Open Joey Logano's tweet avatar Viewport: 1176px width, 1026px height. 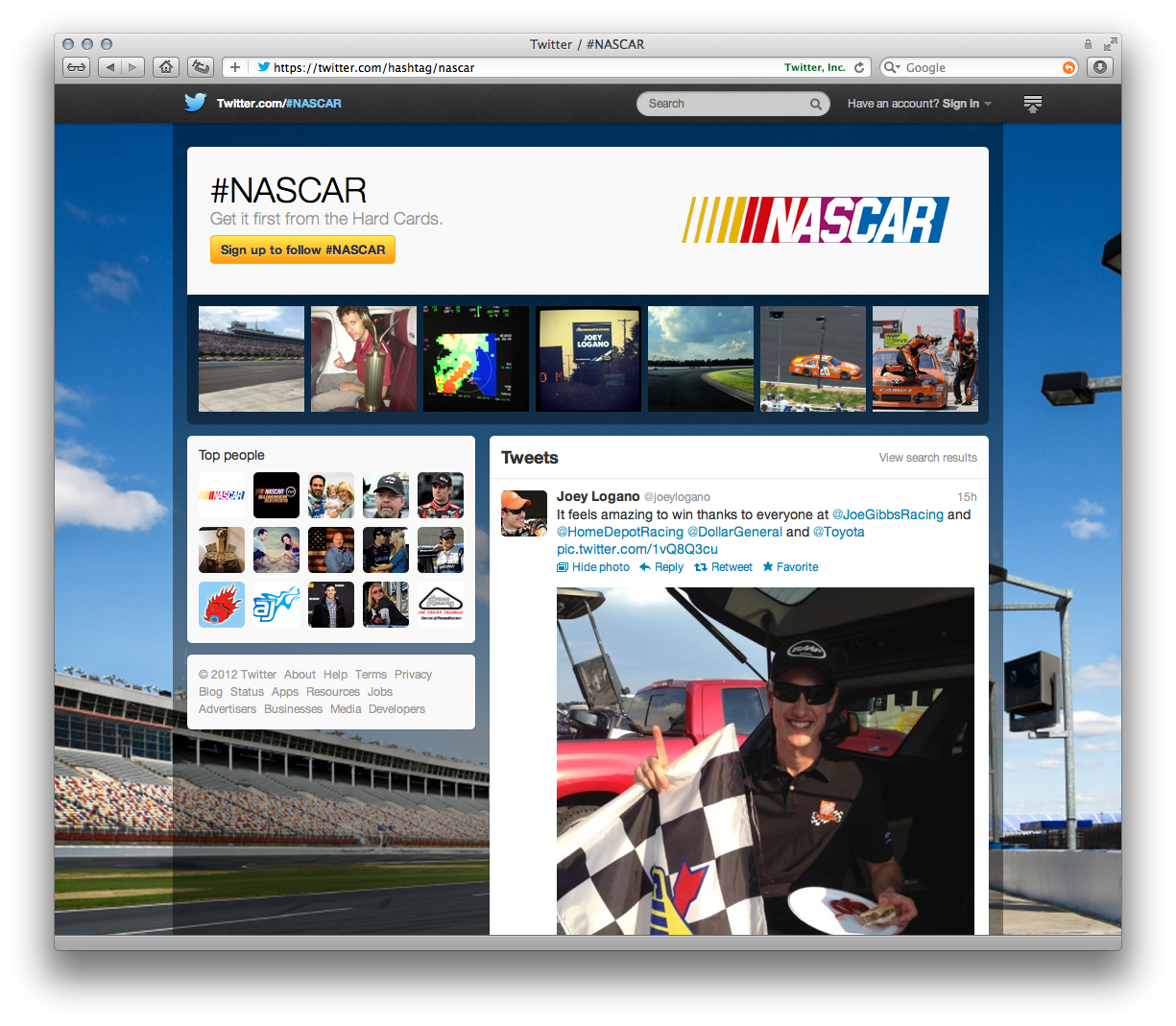coord(524,513)
